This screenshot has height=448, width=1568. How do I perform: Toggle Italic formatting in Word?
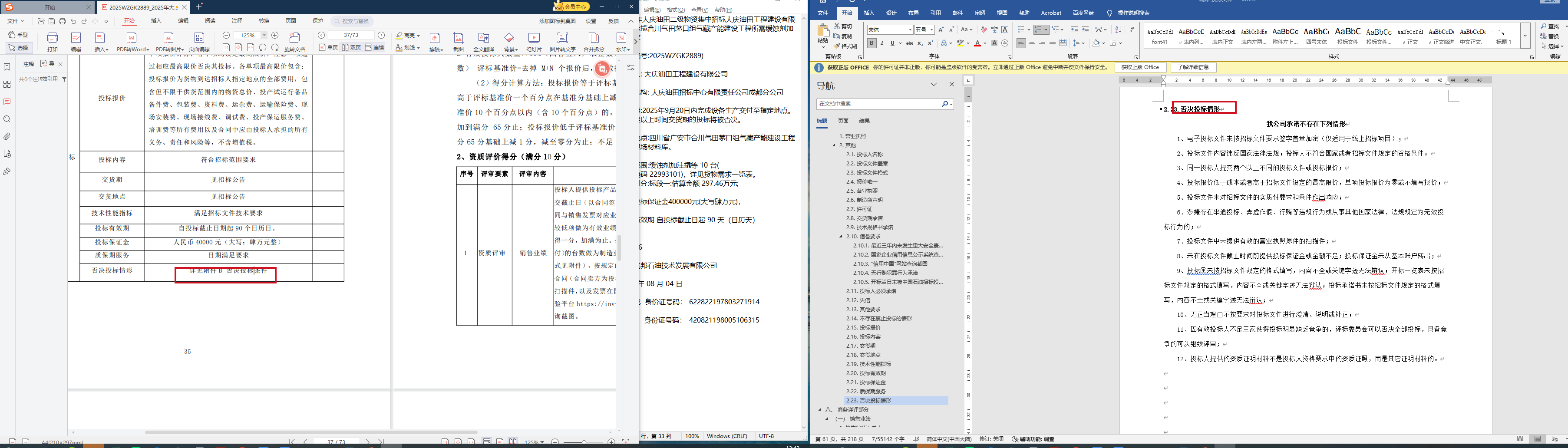(x=882, y=43)
